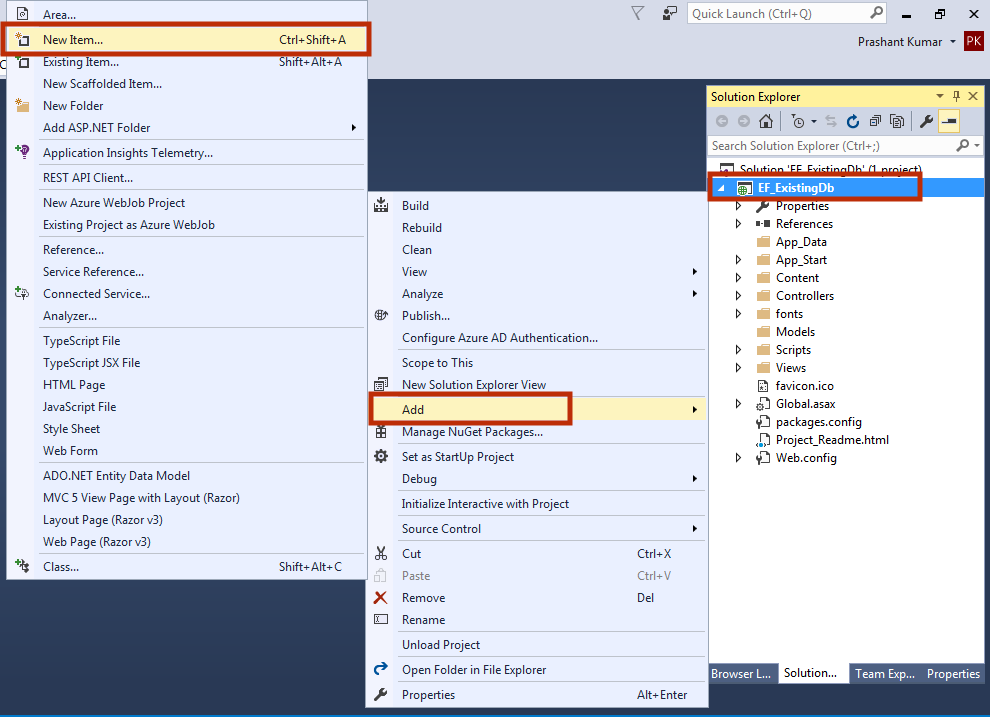Screen dimensions: 990x717
Task: Click the Solution Explorer window position dropdown arrow
Action: [x=939, y=96]
